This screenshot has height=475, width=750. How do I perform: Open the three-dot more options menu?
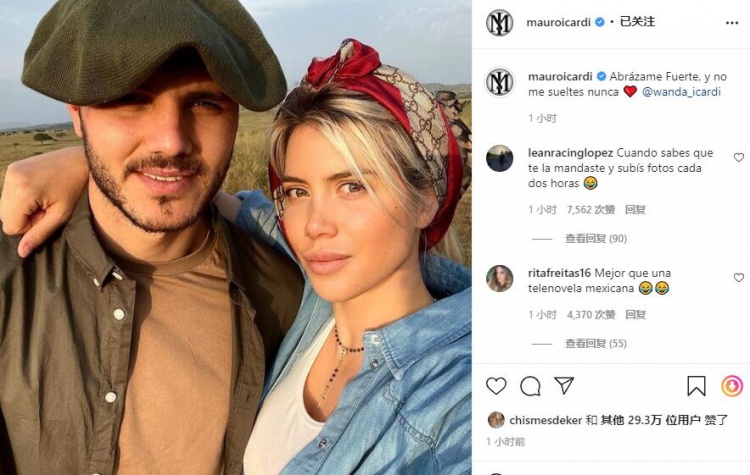coord(732,23)
